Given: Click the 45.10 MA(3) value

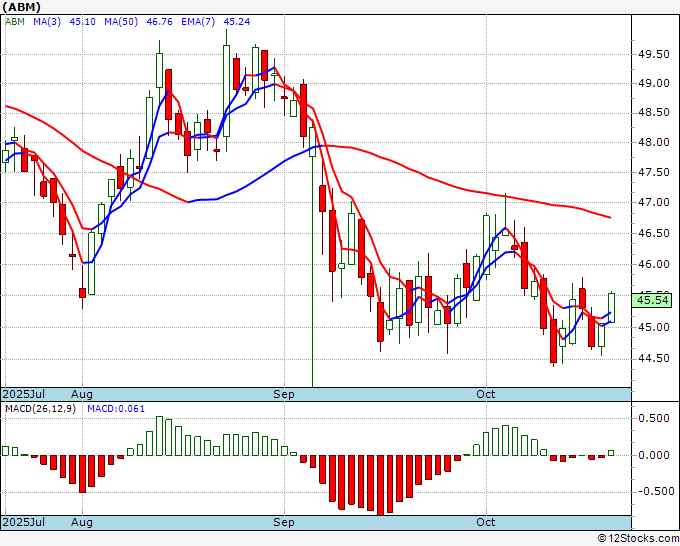Looking at the screenshot, I should [x=82, y=22].
